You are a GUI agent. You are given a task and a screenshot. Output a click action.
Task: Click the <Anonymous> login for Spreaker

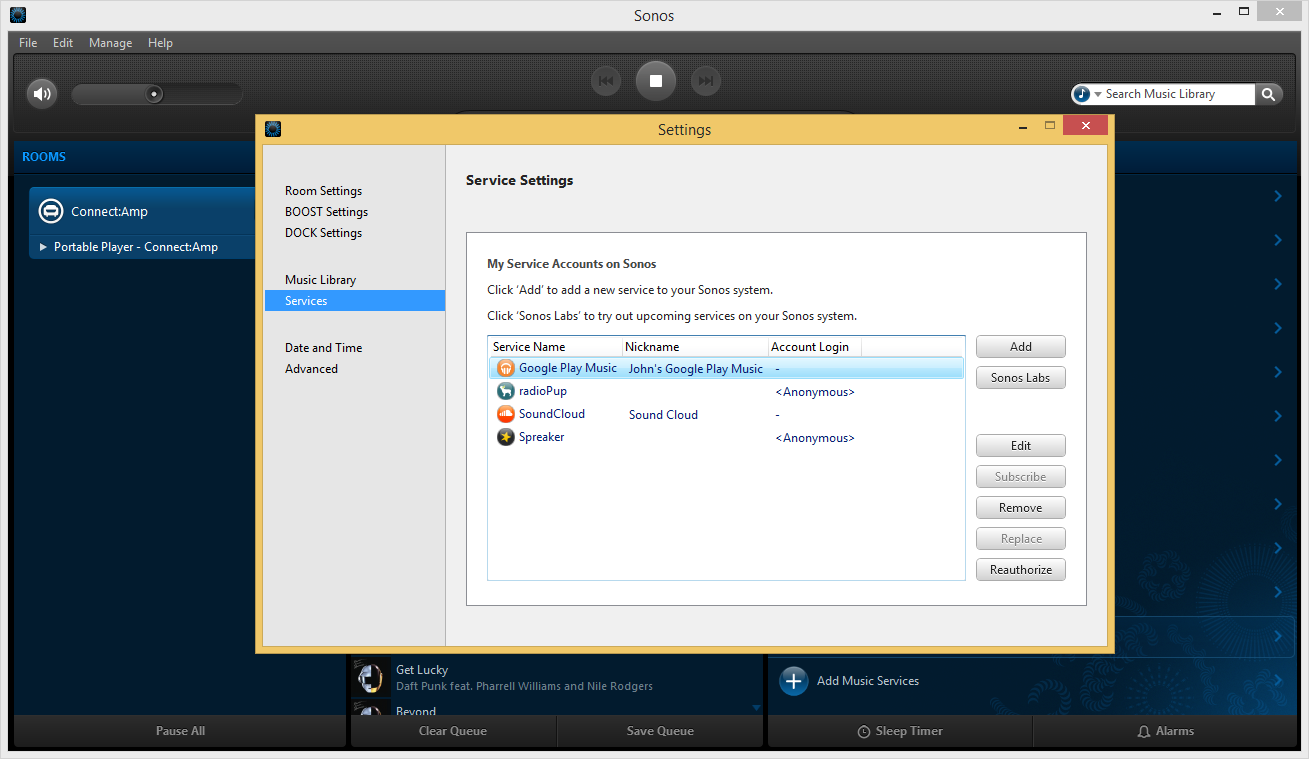coord(815,438)
